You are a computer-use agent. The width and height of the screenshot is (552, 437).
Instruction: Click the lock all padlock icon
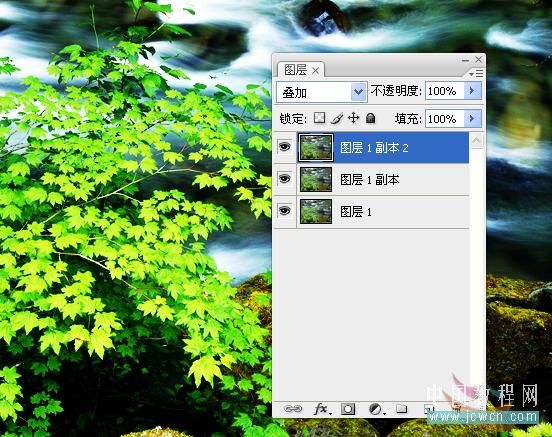point(370,118)
